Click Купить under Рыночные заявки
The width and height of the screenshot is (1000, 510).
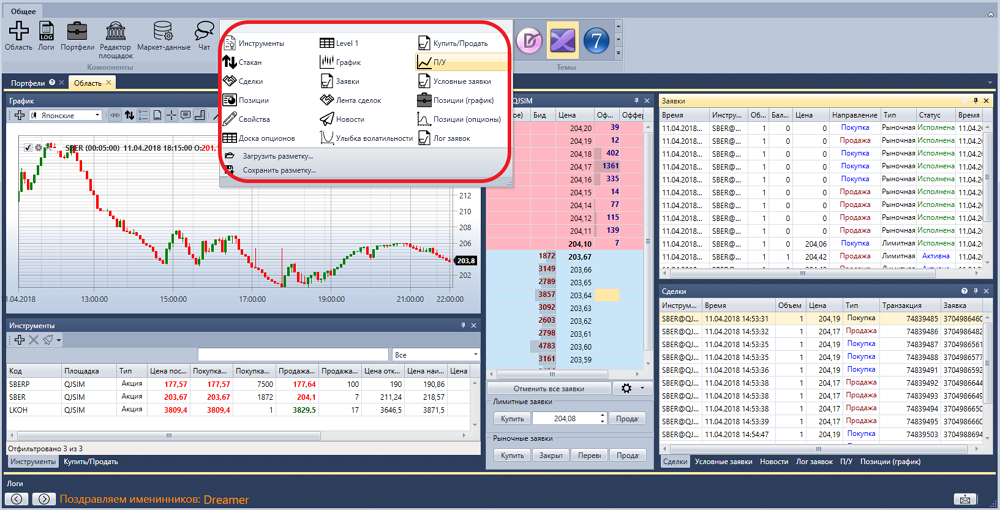[x=511, y=455]
